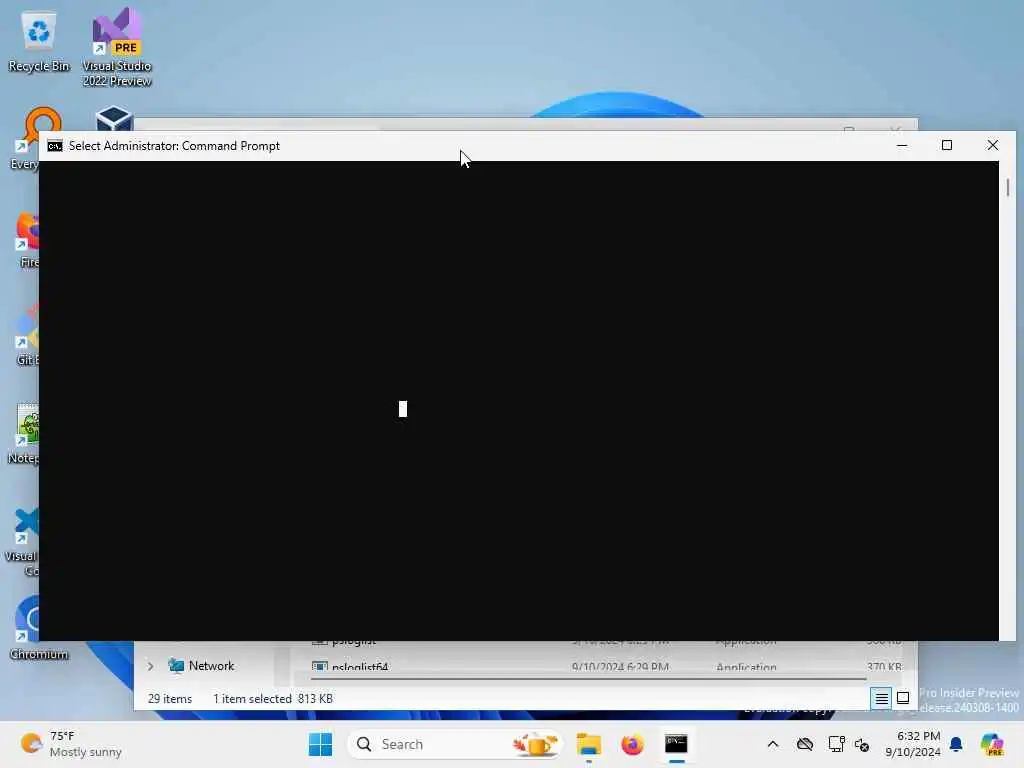Expand the Network tree item in Explorer
This screenshot has width=1024, height=768.
point(150,666)
